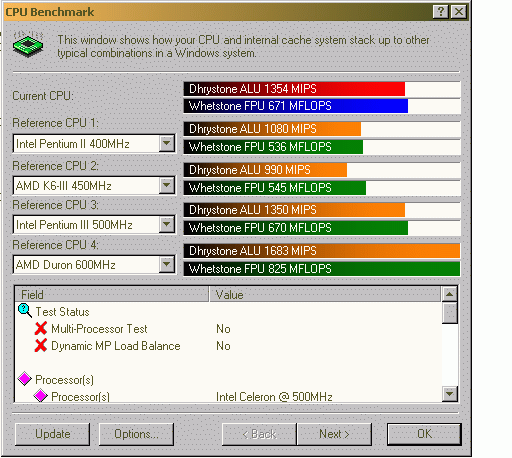
Task: Open Reference CPU 1 dropdown arrow
Action: [x=167, y=144]
